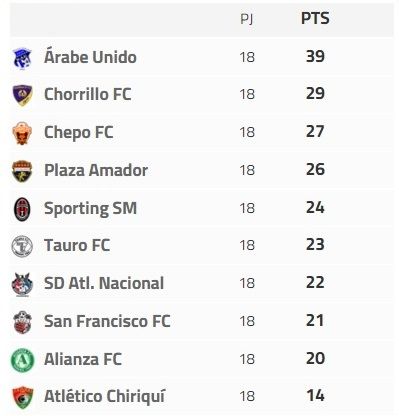
Task: Open the Atlético Chiriquí team name
Action: click(x=104, y=397)
